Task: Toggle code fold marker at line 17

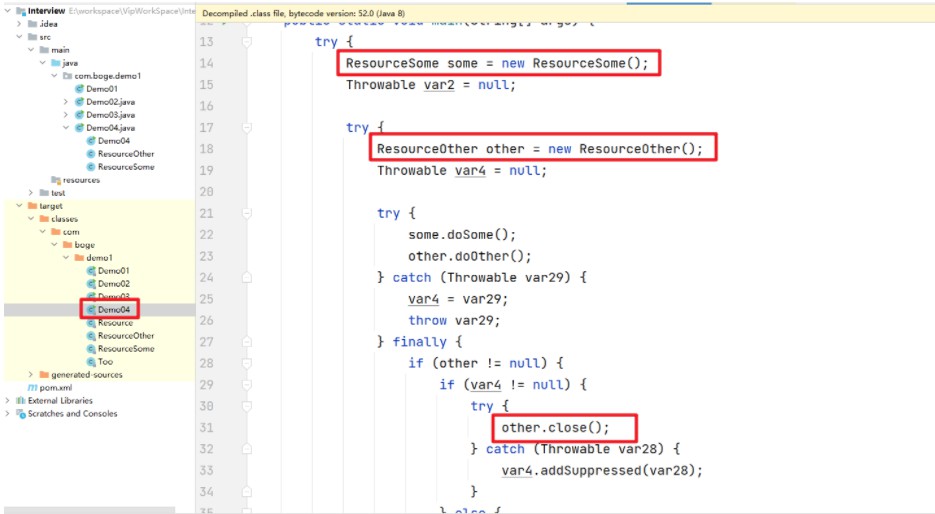Action: pos(246,128)
